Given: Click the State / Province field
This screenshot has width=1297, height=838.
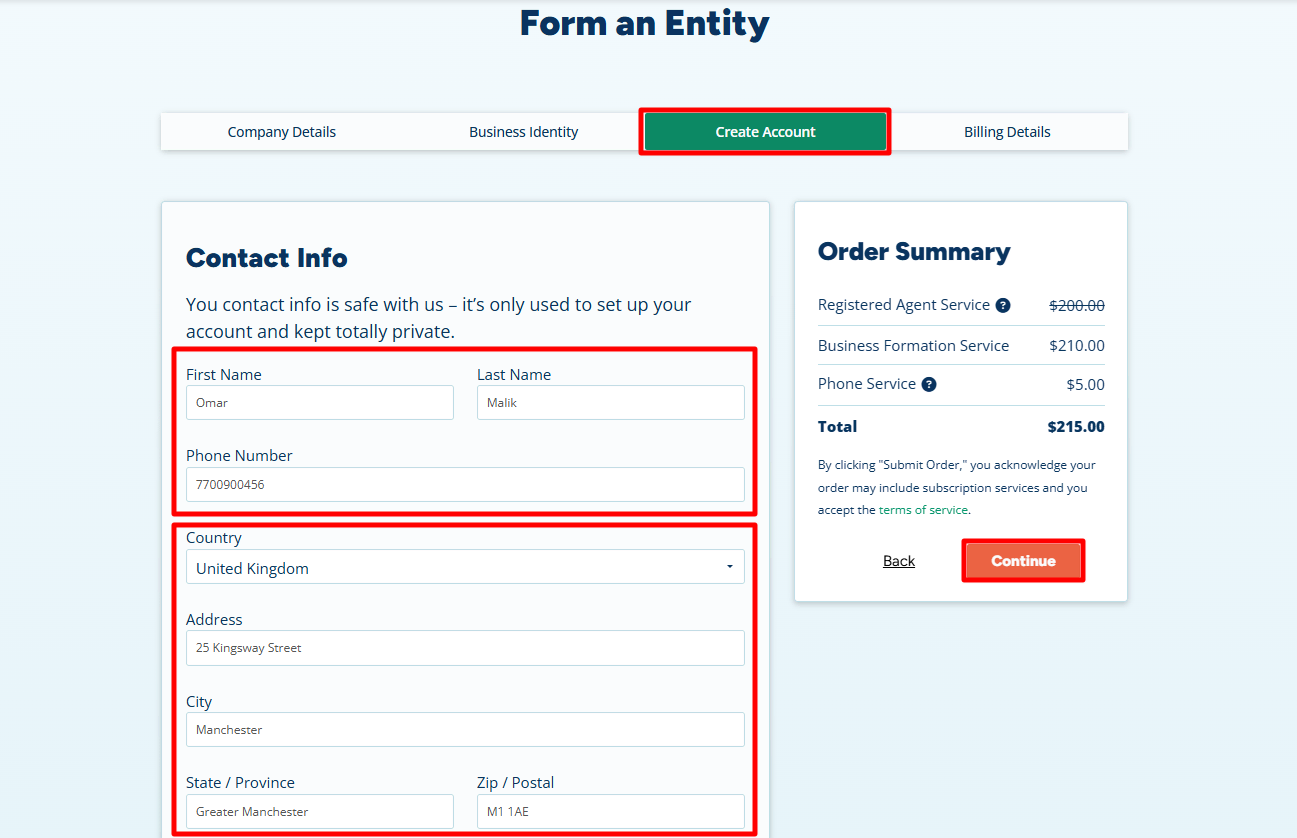Looking at the screenshot, I should click(319, 811).
